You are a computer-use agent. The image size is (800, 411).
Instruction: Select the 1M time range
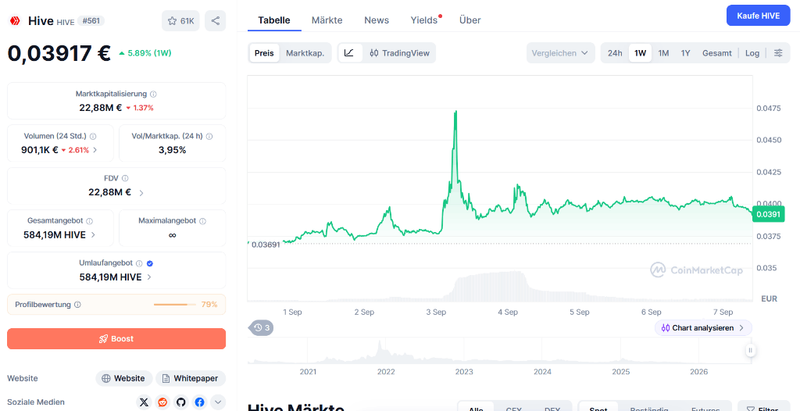point(663,53)
